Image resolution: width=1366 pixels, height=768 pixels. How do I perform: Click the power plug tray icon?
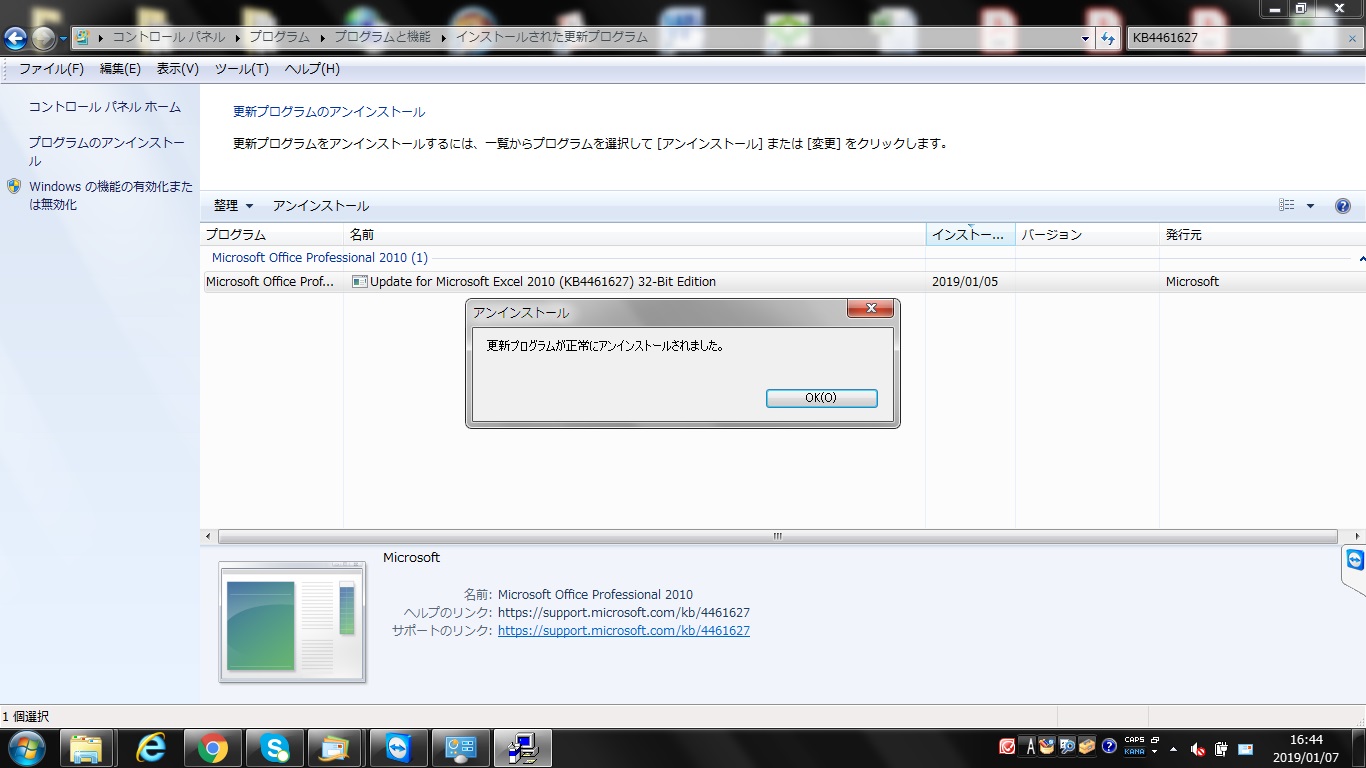pyautogui.click(x=1221, y=749)
